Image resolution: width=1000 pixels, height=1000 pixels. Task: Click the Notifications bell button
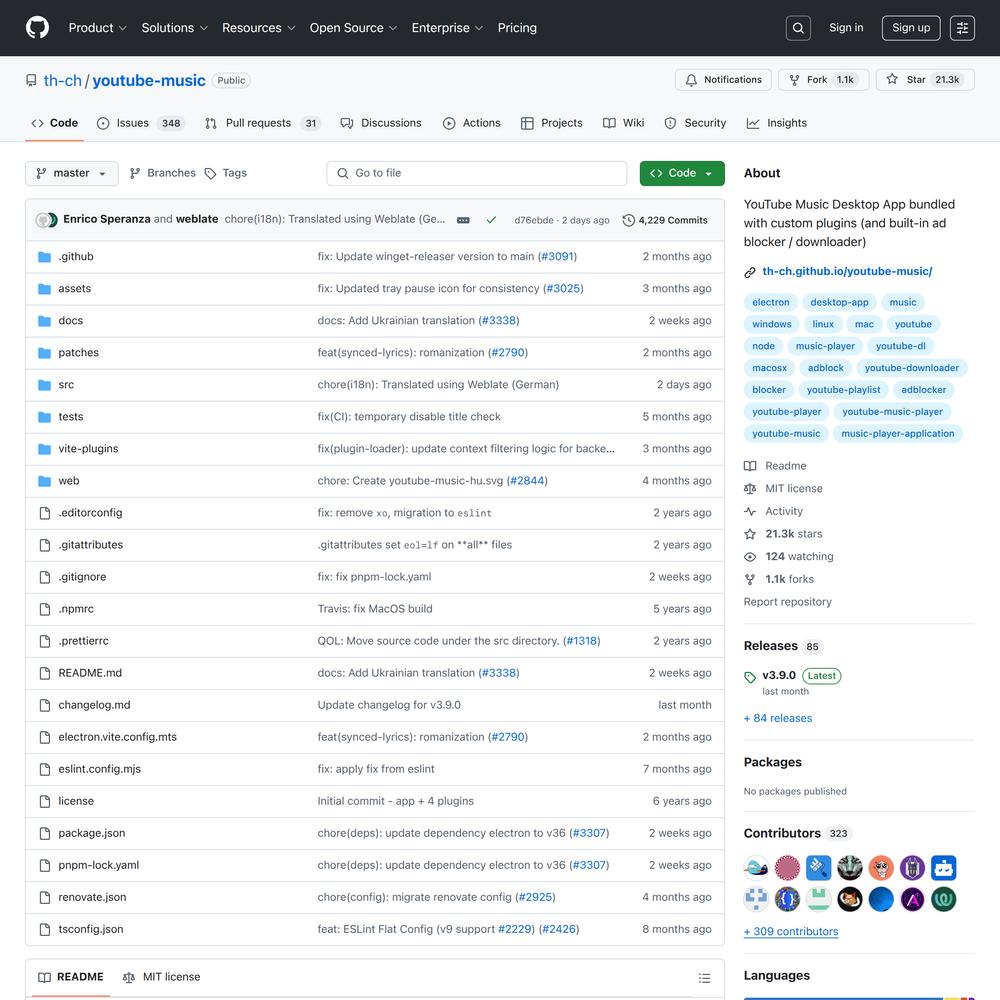[723, 80]
